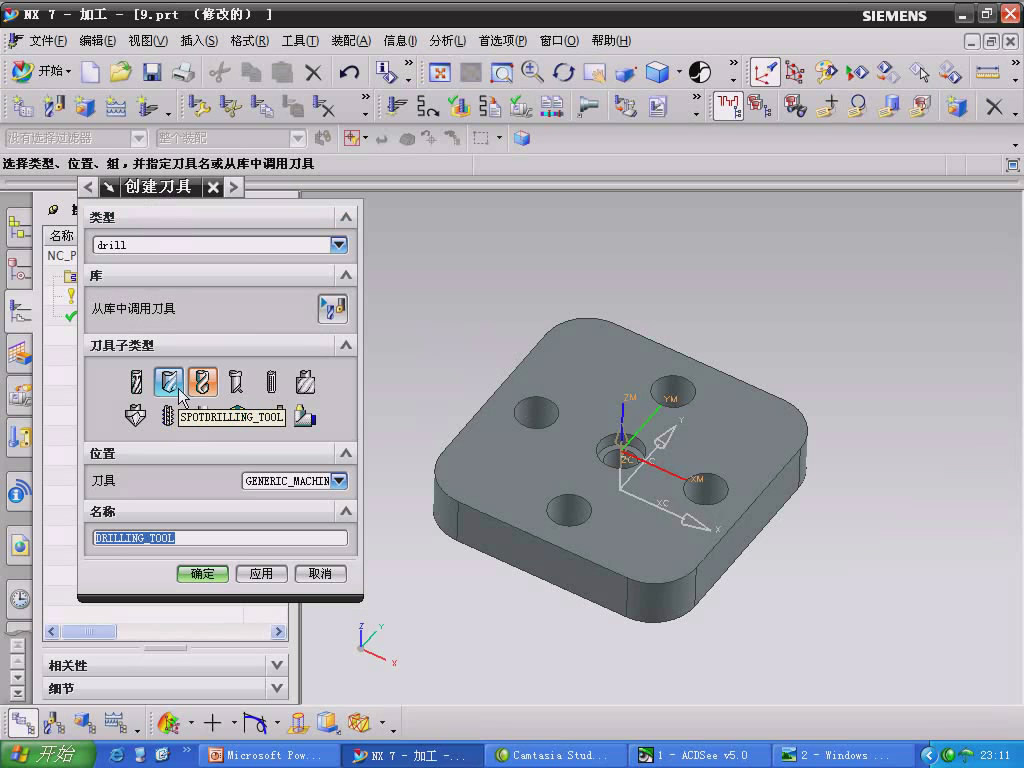
Task: Click the shaded cube rendering style icon
Action: click(657, 72)
